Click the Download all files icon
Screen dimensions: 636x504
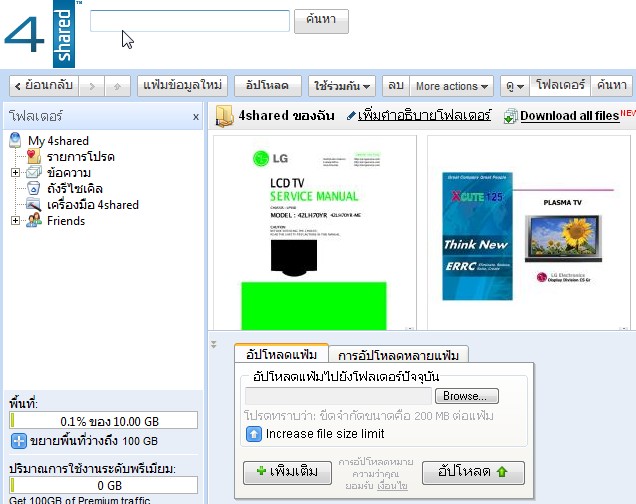pyautogui.click(x=510, y=116)
